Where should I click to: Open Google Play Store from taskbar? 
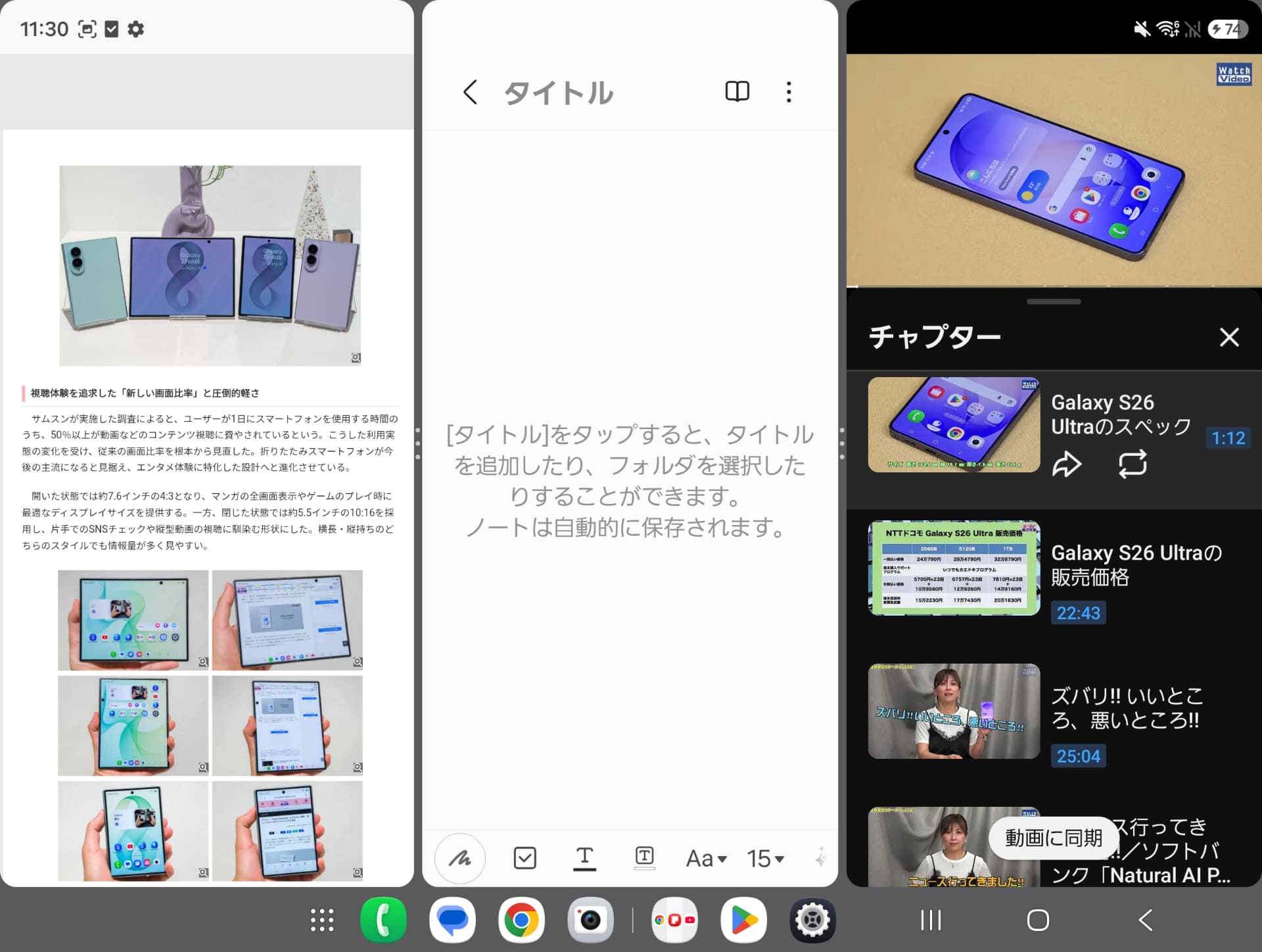[743, 920]
